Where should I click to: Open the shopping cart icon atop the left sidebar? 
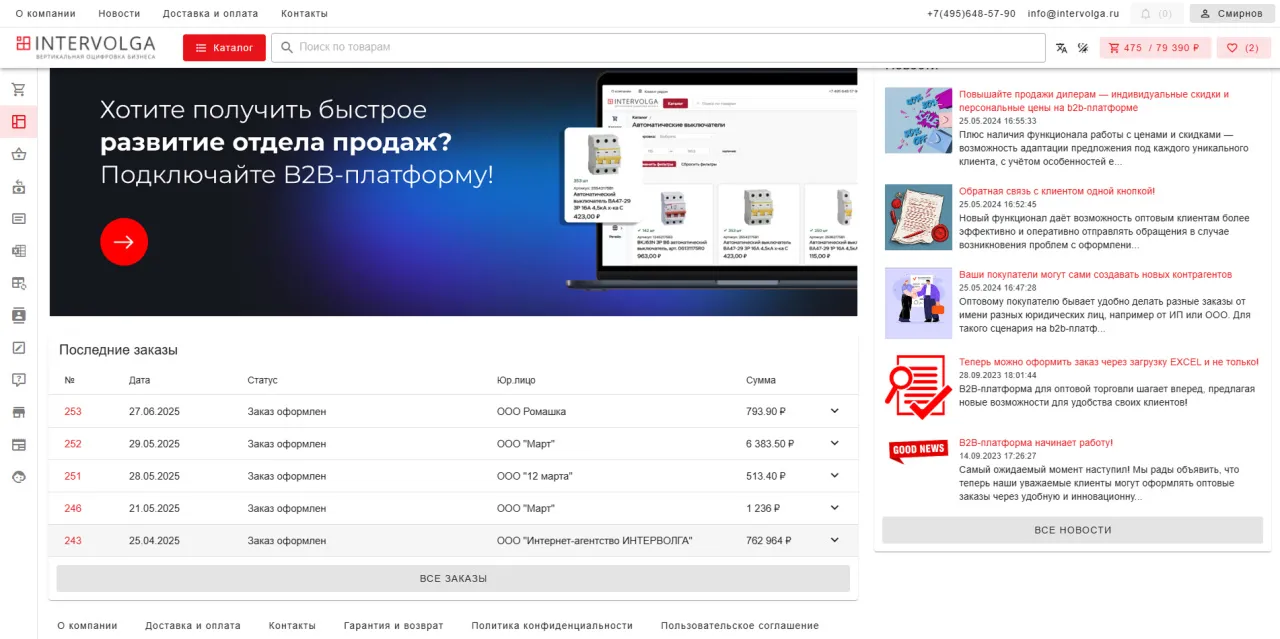[x=18, y=88]
